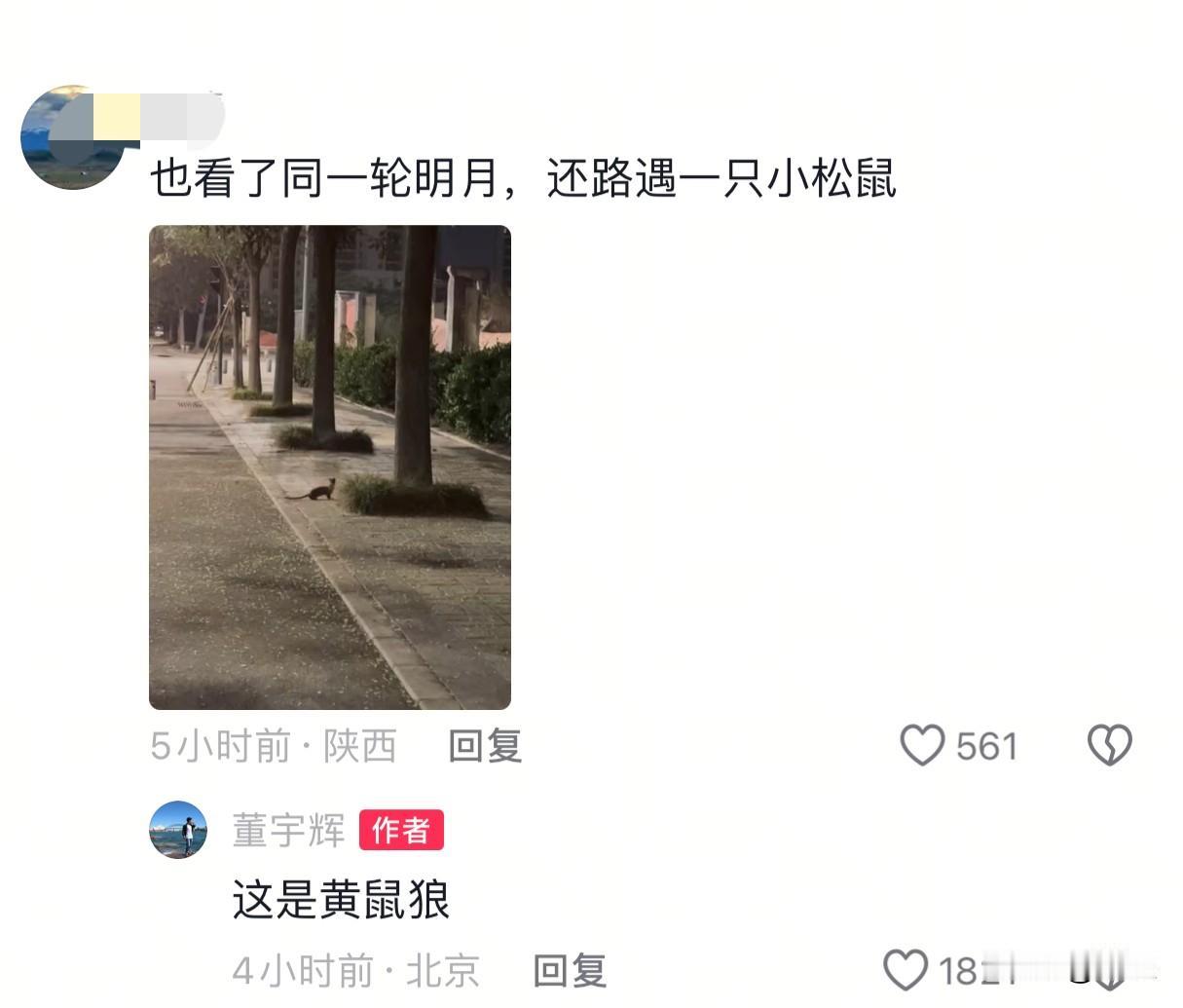Dislike the squirrel comment with broken heart
1183x1008 pixels.
[x=1109, y=746]
